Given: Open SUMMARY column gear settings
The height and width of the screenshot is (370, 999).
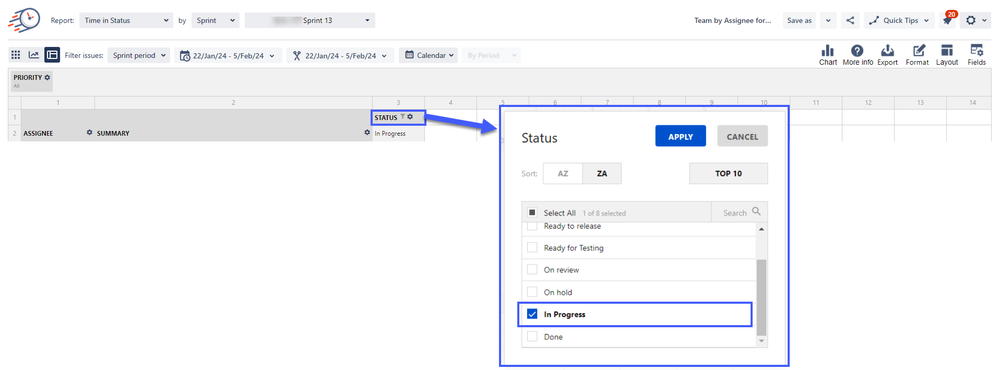Looking at the screenshot, I should click(x=367, y=133).
